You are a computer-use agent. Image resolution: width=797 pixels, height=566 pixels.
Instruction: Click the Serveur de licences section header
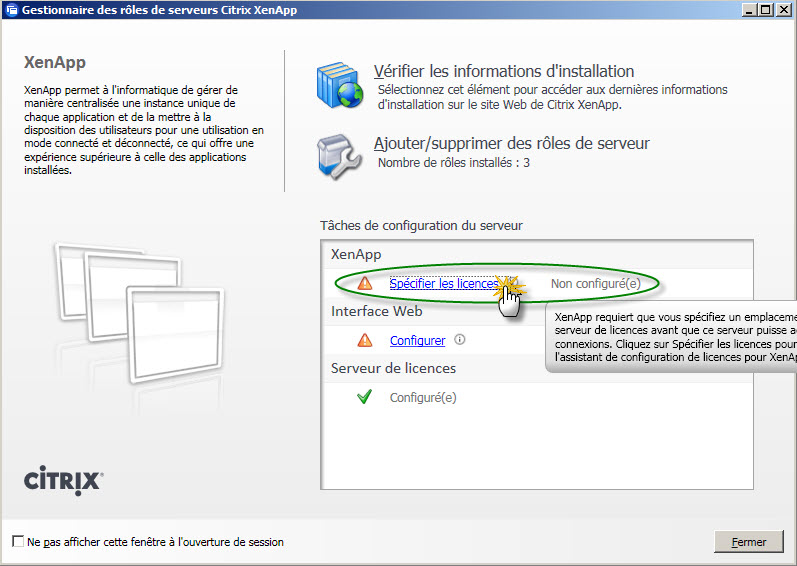tap(393, 368)
